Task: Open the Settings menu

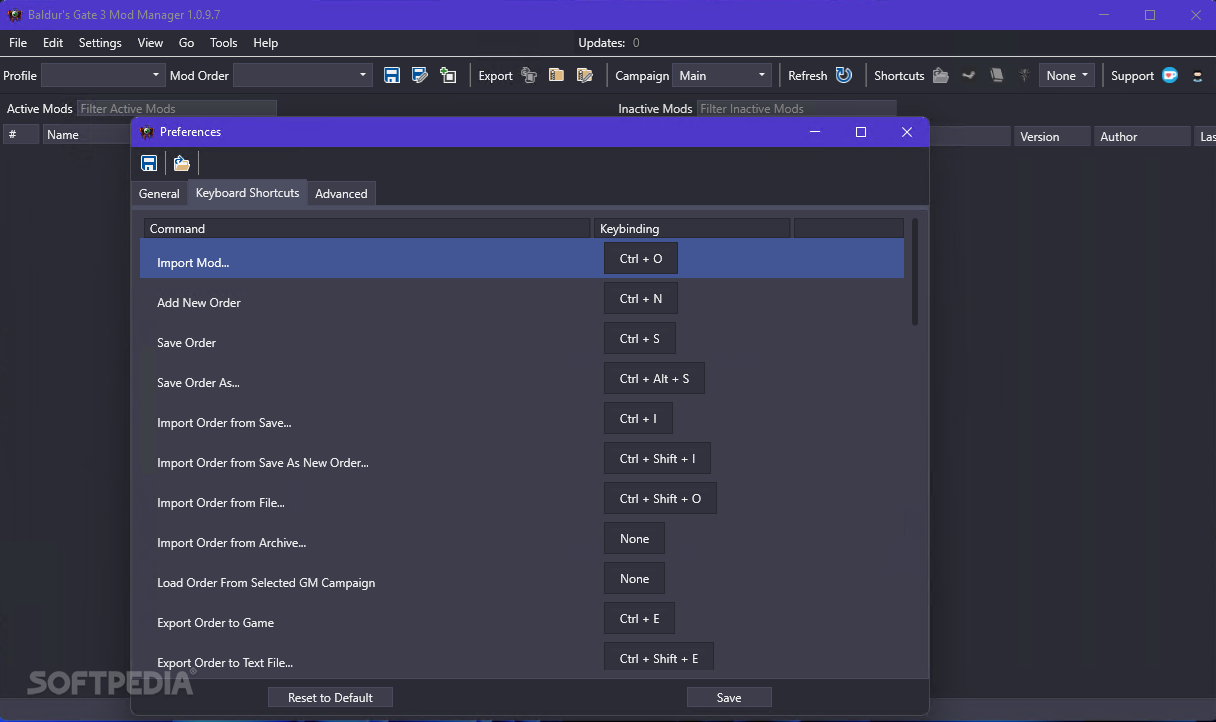Action: coord(100,43)
